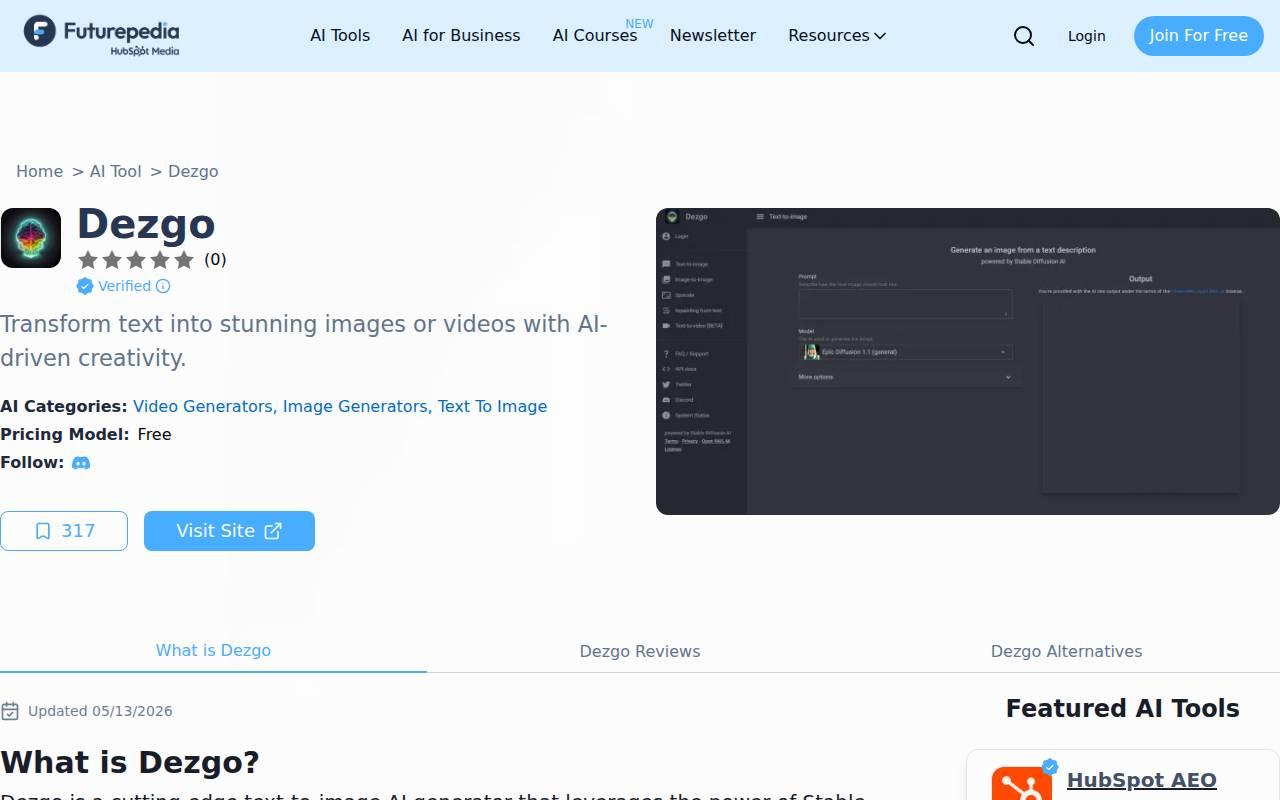Click the Dezgo breadcrumb text
This screenshot has width=1280, height=800.
193,171
